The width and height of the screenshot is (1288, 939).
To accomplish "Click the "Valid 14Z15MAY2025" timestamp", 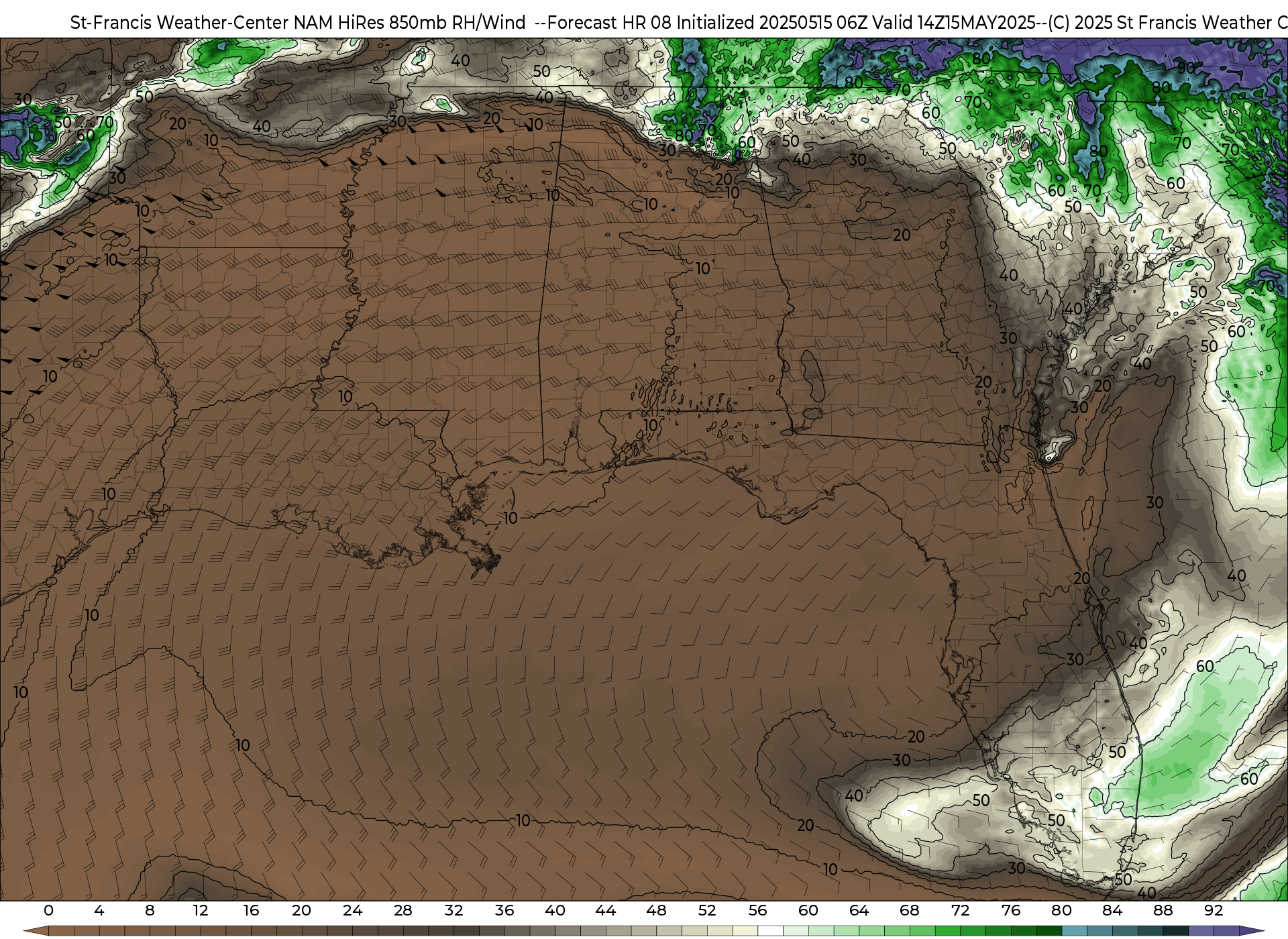I will point(953,23).
